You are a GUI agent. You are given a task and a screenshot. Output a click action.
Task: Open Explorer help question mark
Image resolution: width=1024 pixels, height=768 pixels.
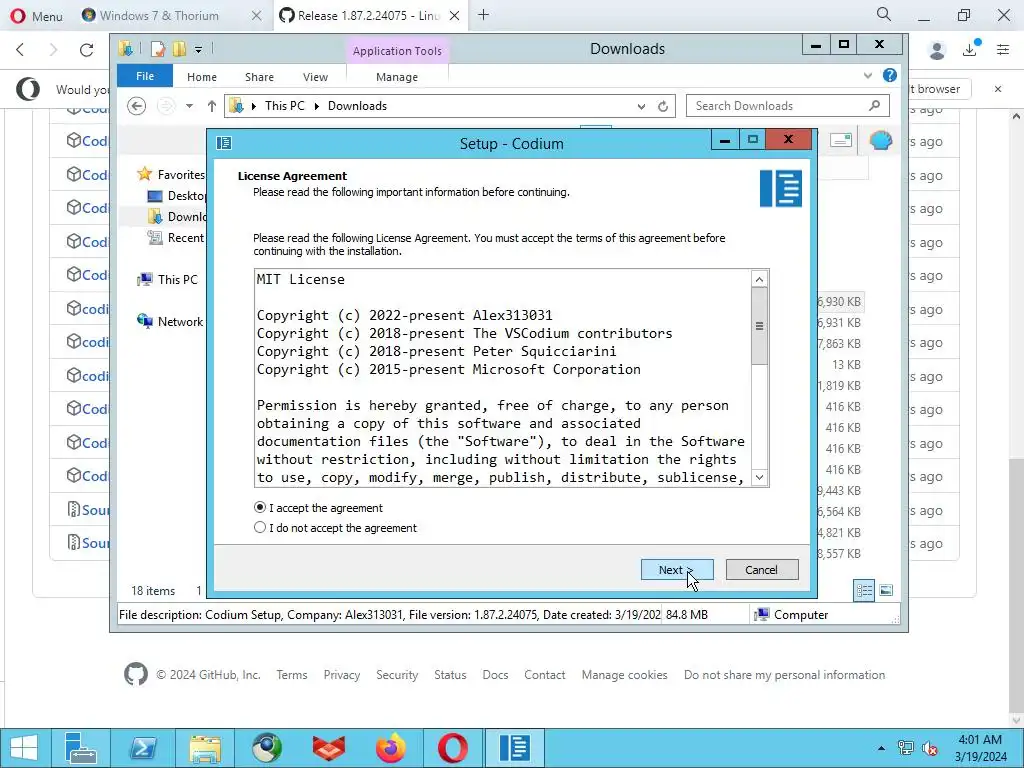click(889, 75)
